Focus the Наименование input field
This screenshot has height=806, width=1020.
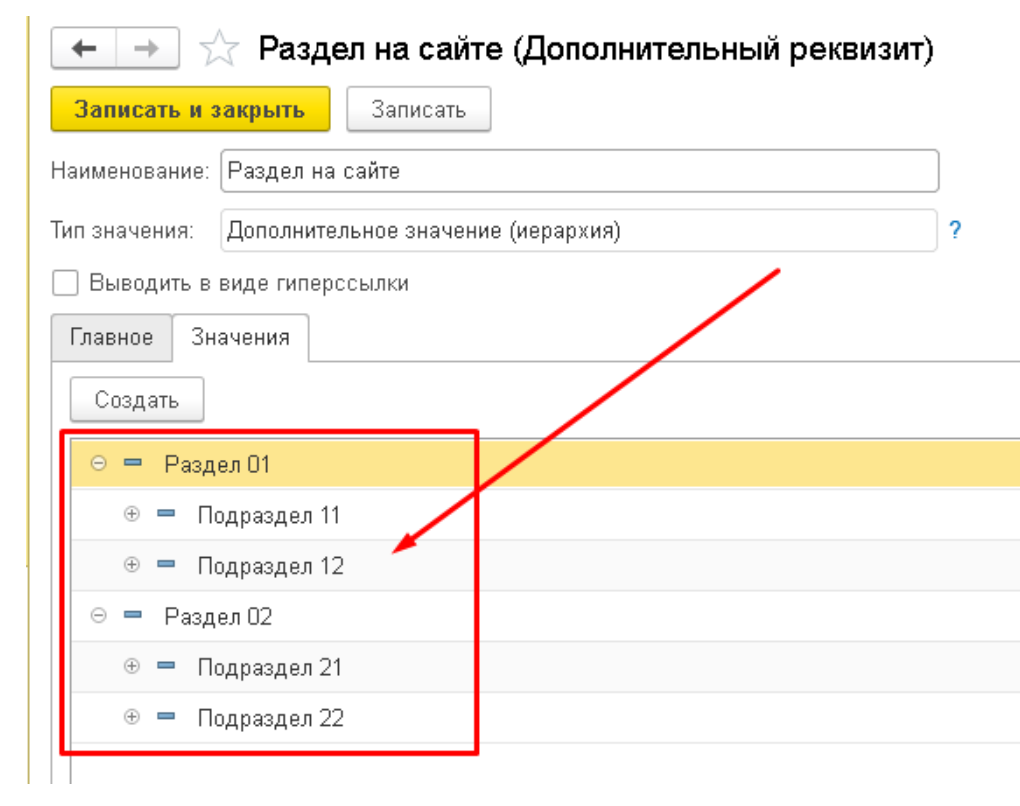point(580,171)
